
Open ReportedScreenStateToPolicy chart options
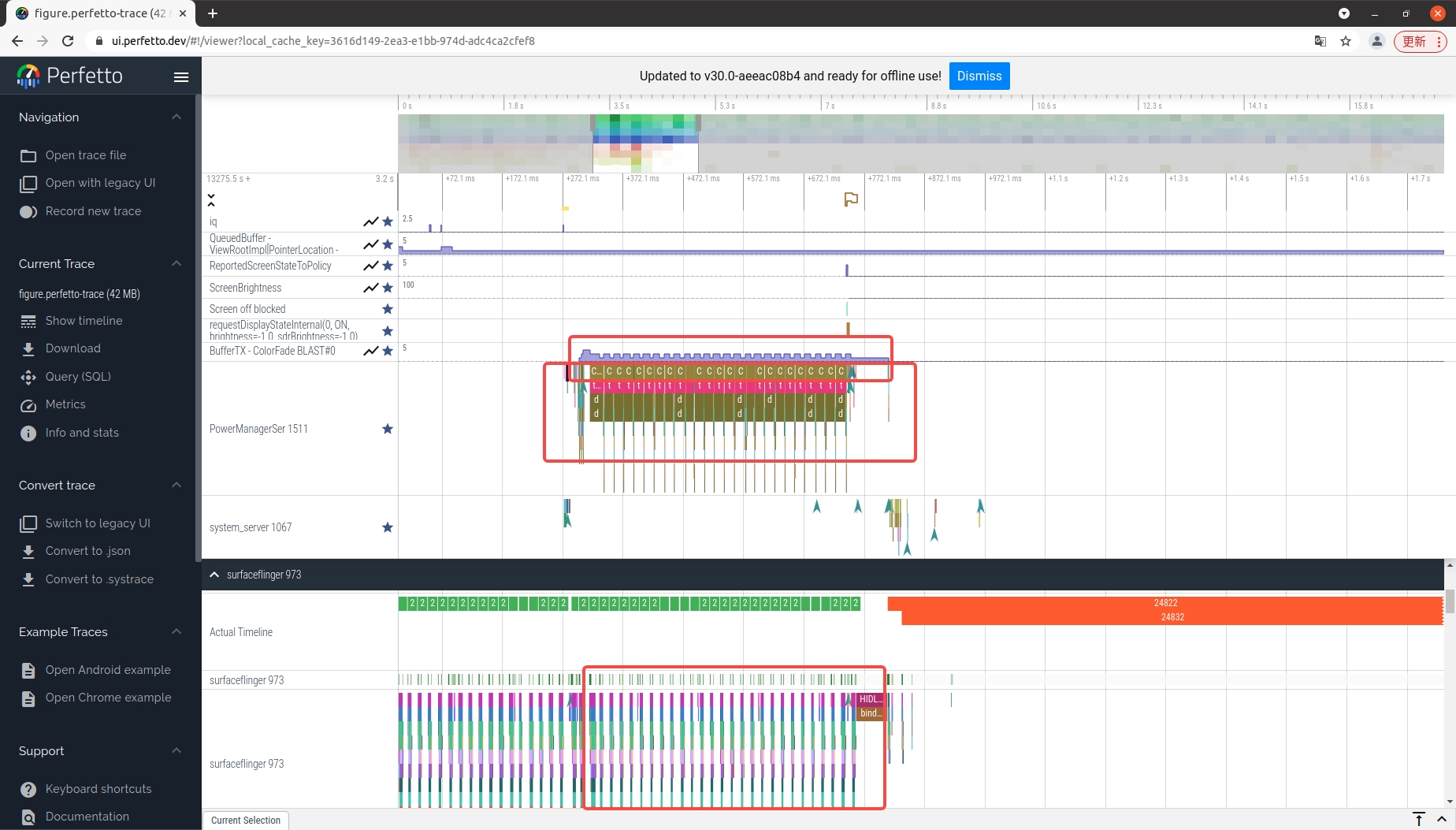(x=370, y=266)
